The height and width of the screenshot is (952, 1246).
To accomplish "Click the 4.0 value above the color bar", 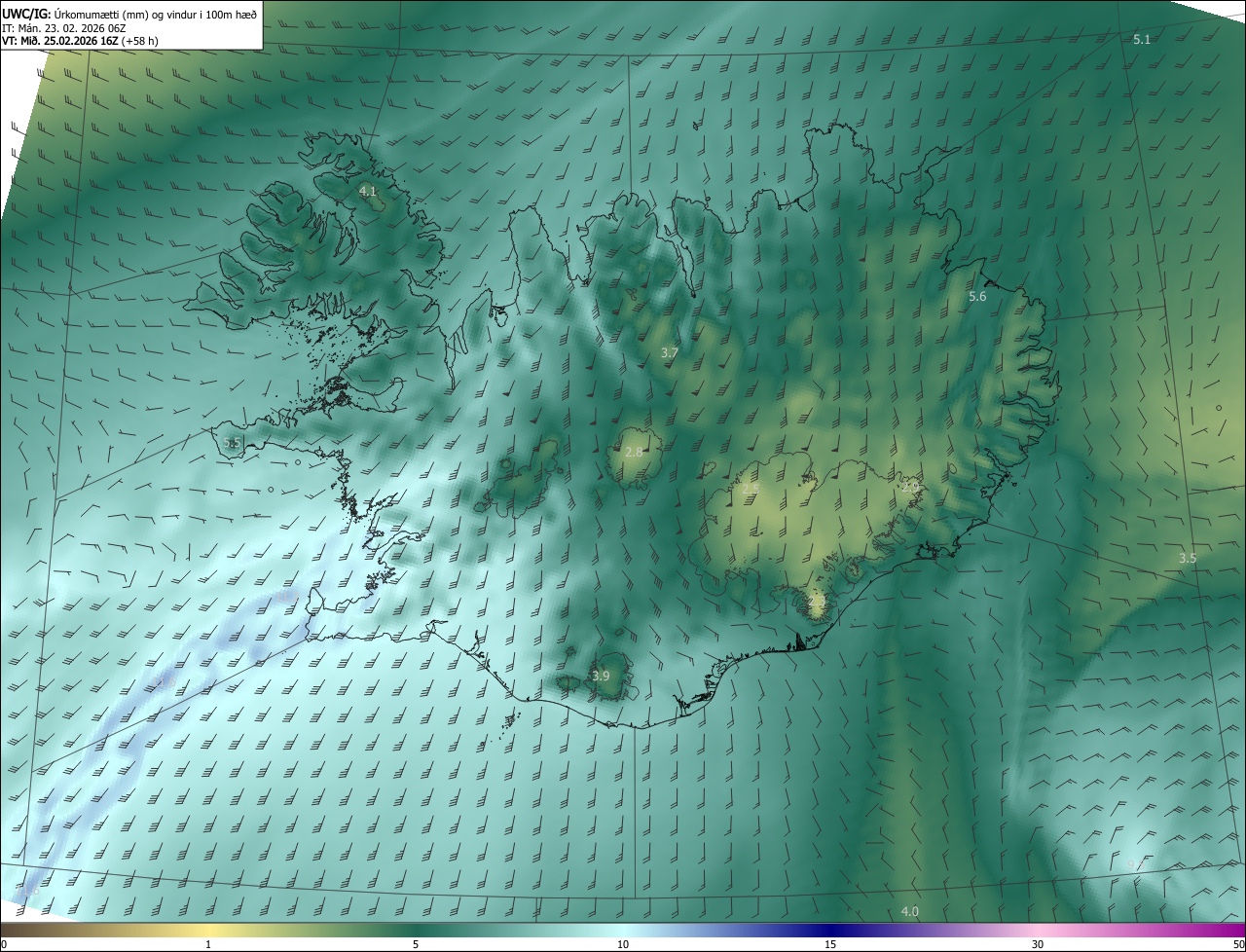I will 909,912.
